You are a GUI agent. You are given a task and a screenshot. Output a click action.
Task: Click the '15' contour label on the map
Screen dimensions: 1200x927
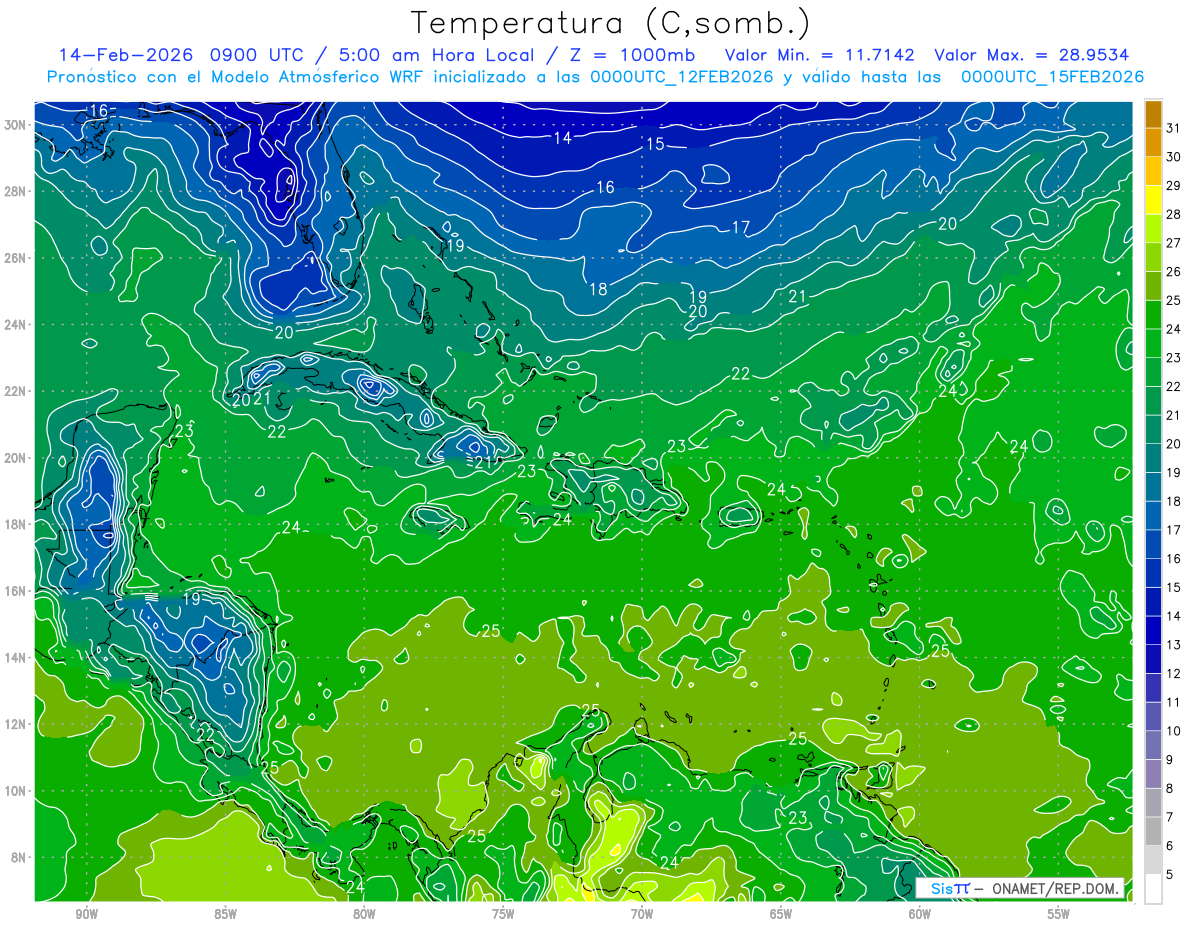pos(655,144)
